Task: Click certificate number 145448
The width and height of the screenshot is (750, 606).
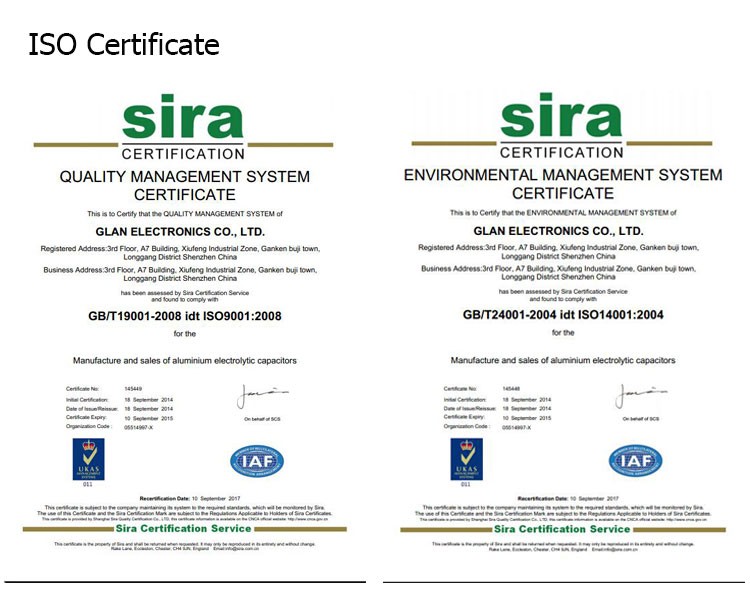Action: coord(511,389)
